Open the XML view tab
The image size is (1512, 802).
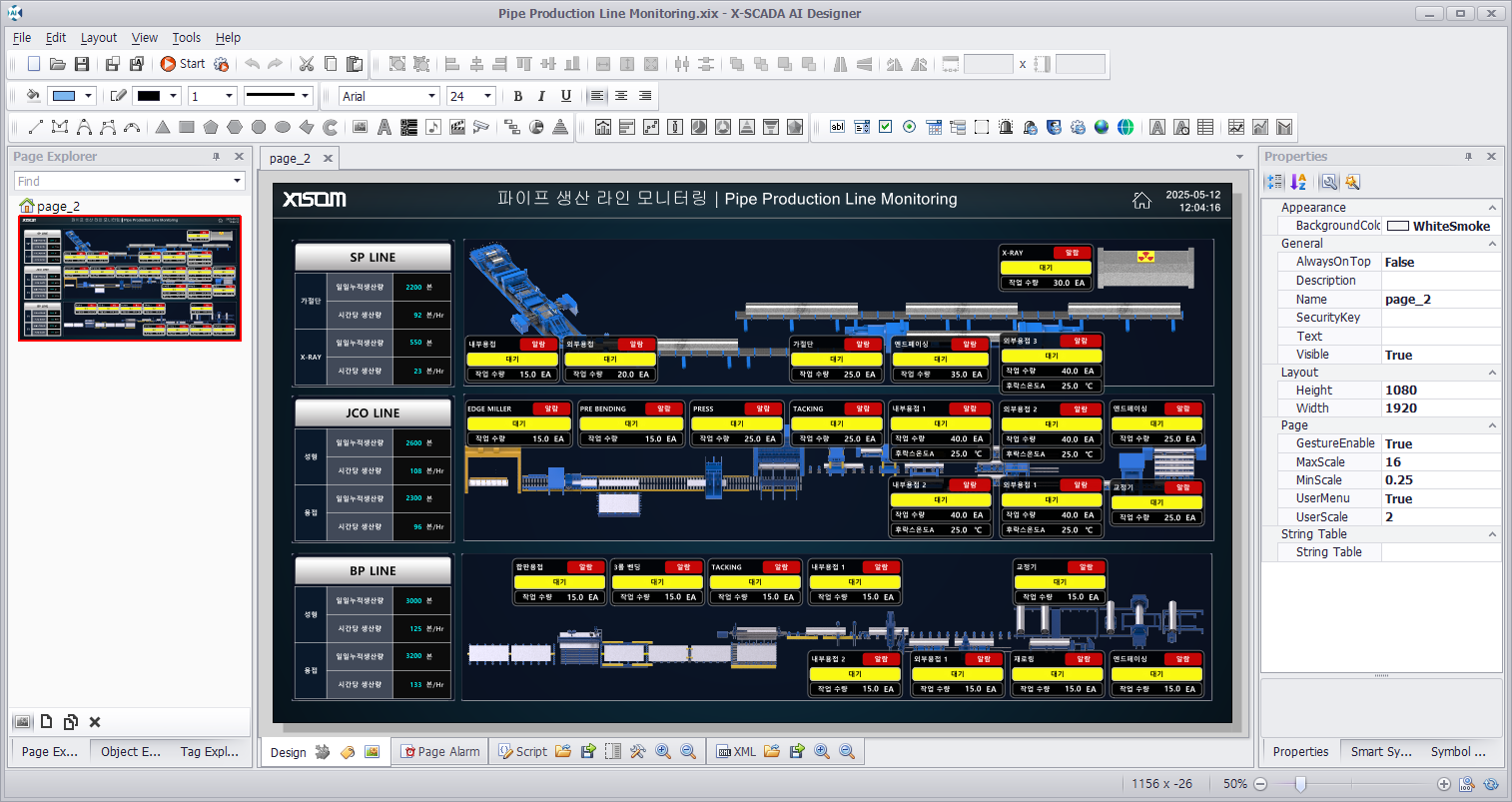737,751
